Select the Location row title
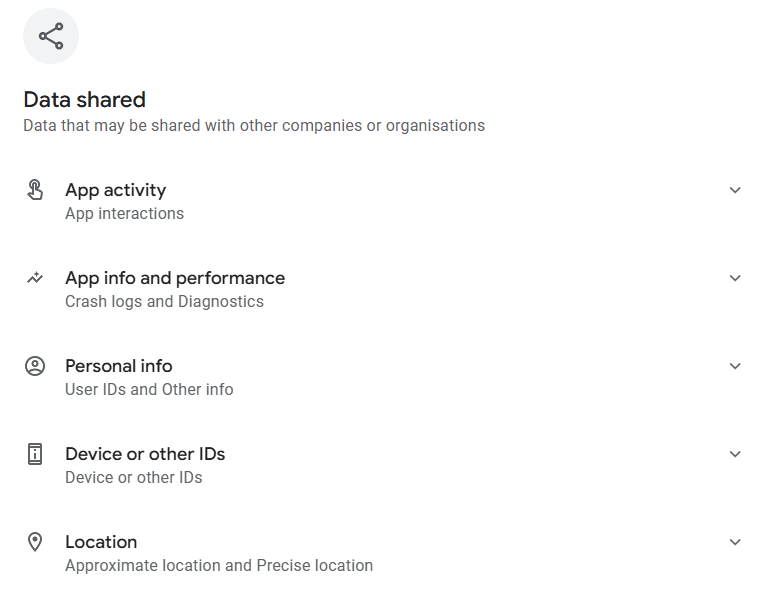The height and width of the screenshot is (605, 763). (x=101, y=542)
